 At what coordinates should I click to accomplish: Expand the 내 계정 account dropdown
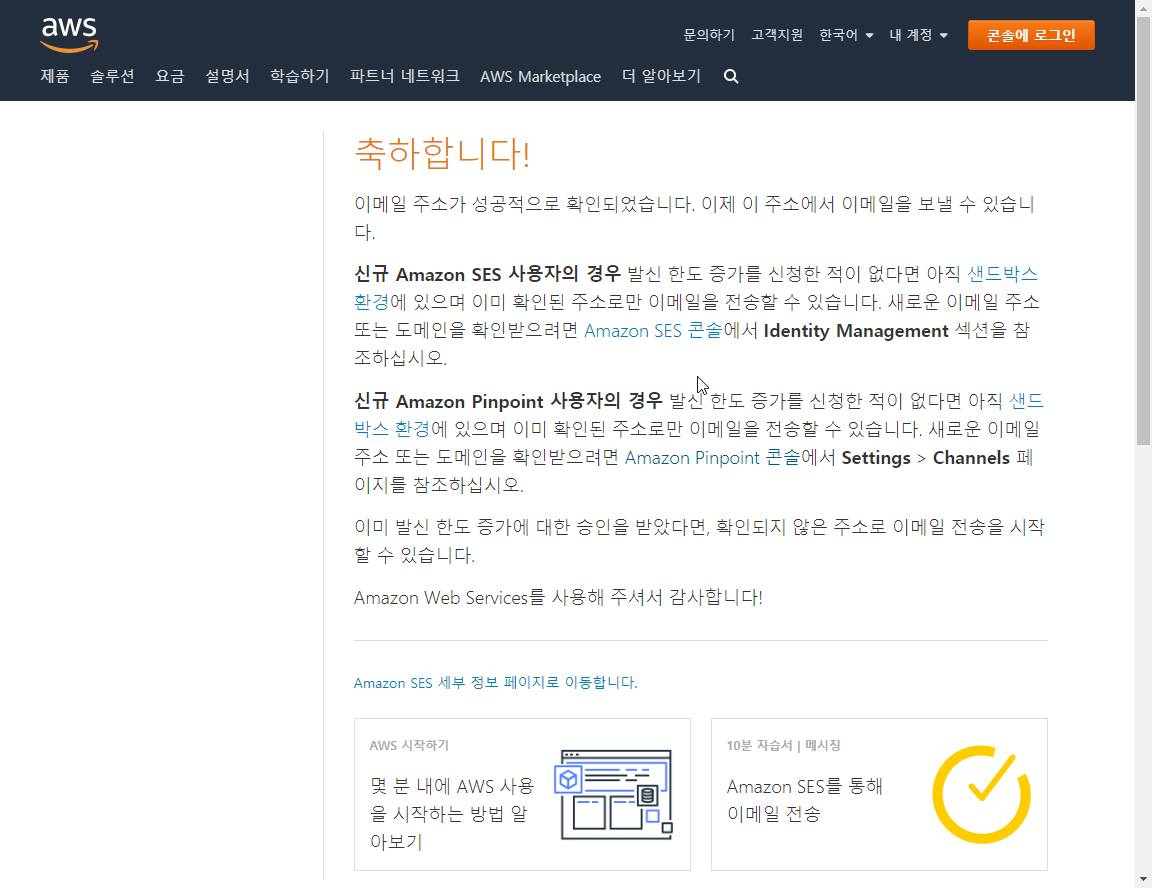point(918,35)
